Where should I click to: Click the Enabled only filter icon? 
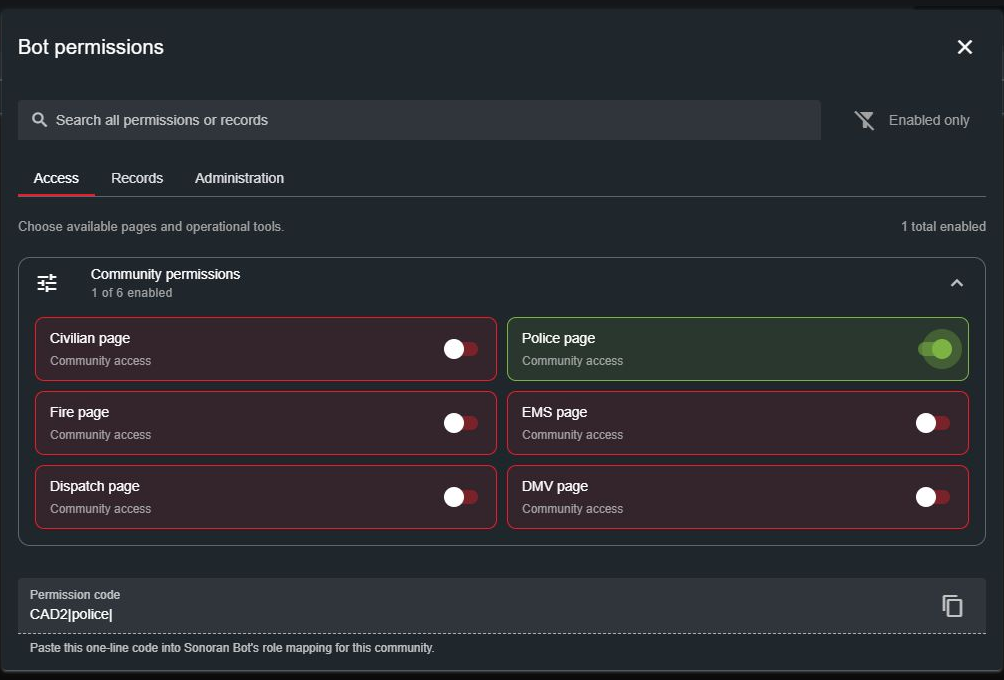pyautogui.click(x=864, y=120)
